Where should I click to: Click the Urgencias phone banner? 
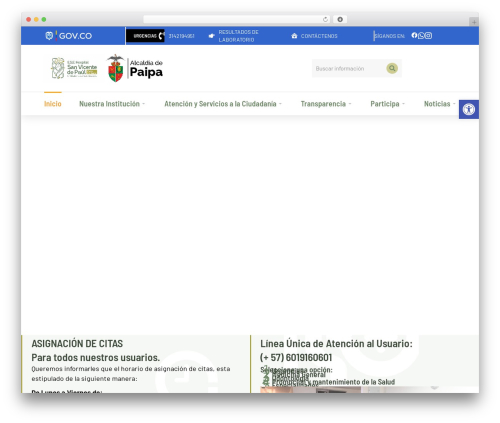pyautogui.click(x=145, y=36)
